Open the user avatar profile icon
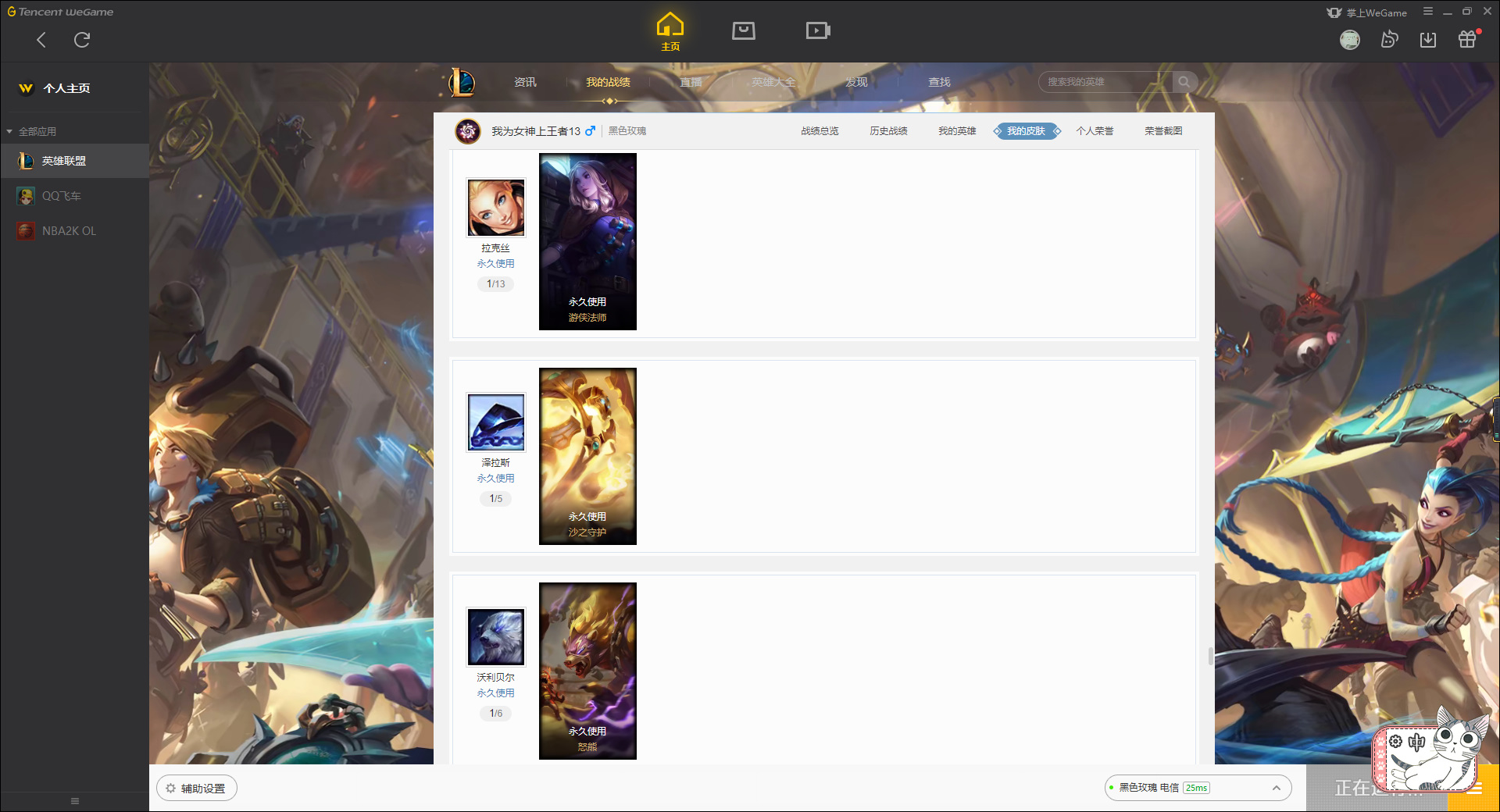The height and width of the screenshot is (812, 1500). (1350, 40)
